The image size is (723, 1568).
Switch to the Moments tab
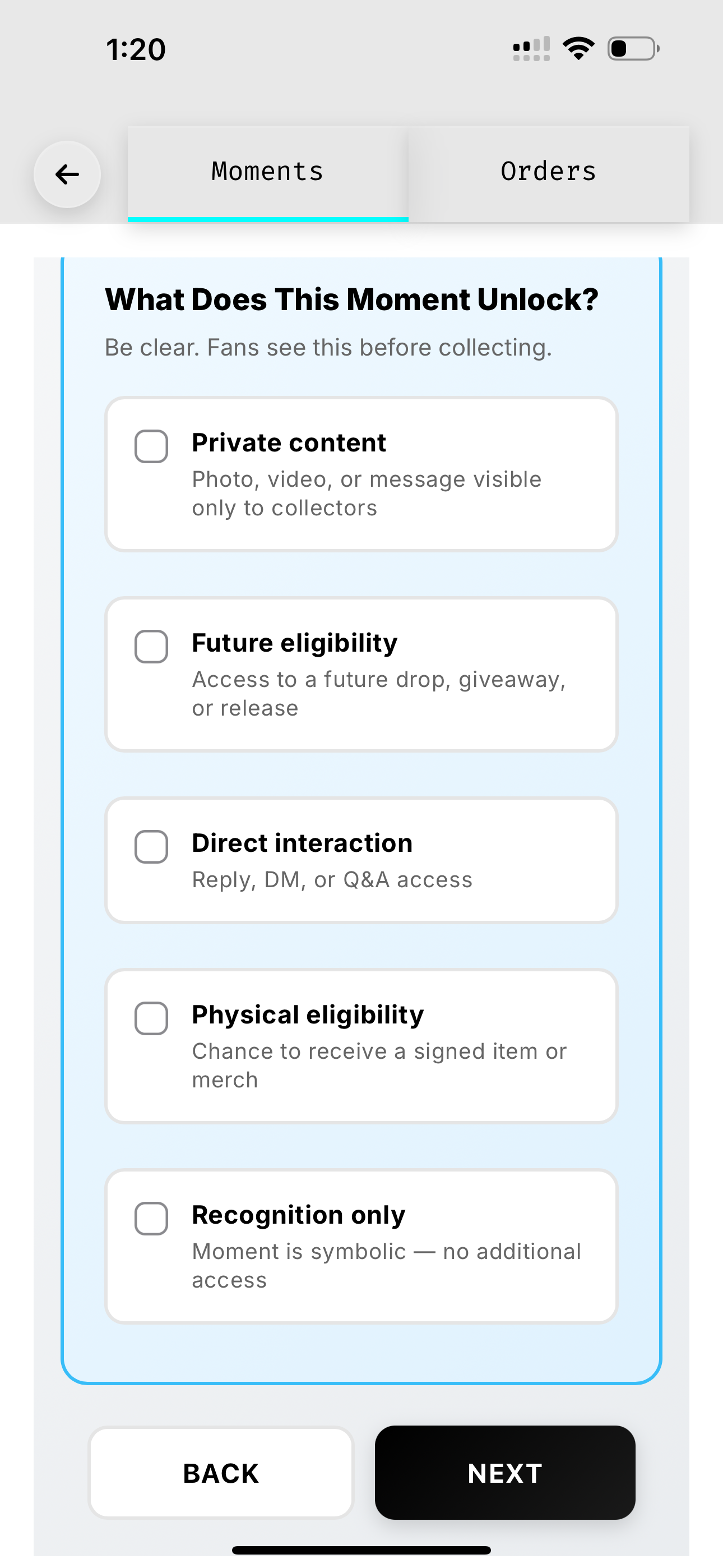coord(268,172)
